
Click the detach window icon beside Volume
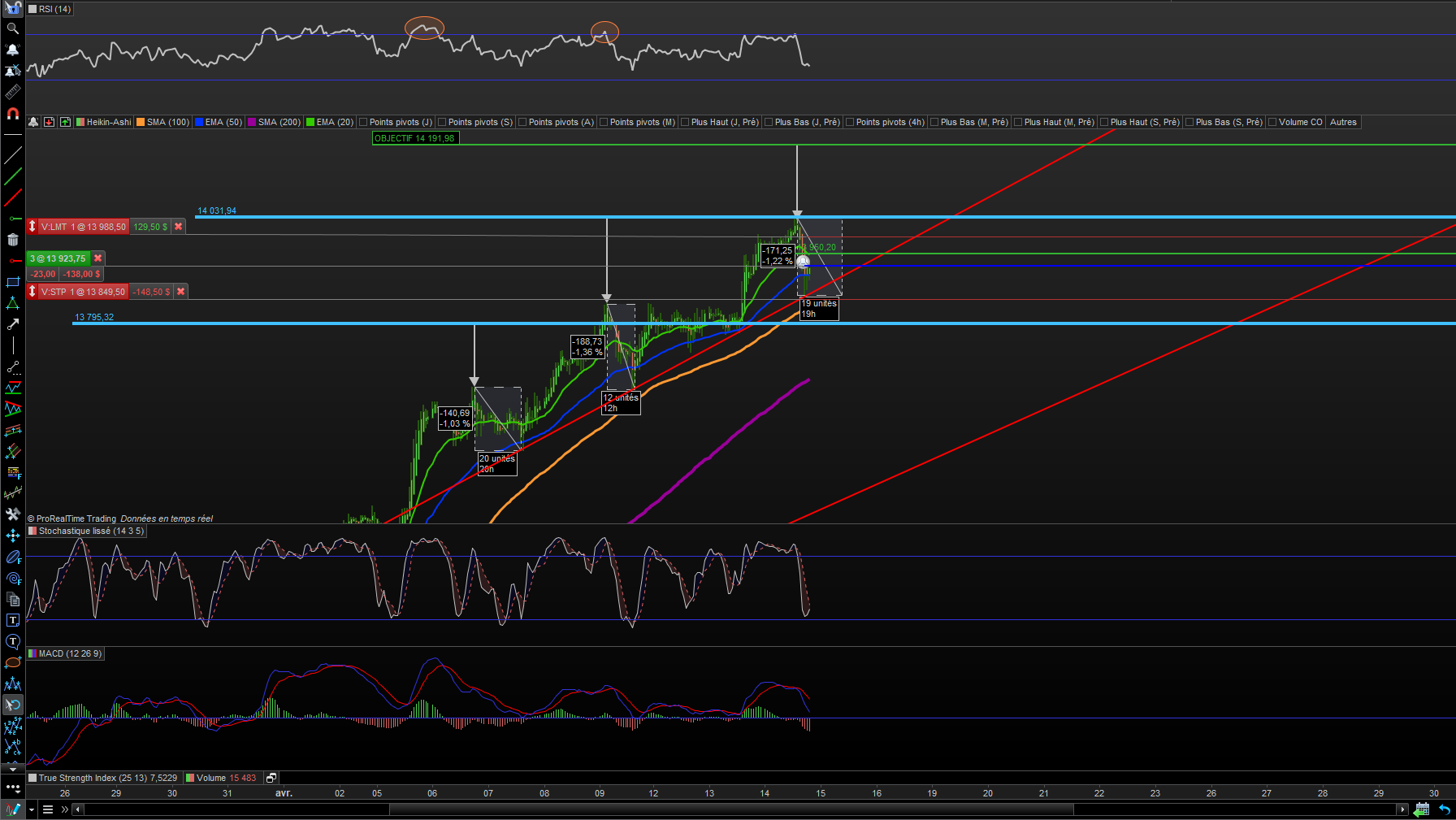(271, 778)
